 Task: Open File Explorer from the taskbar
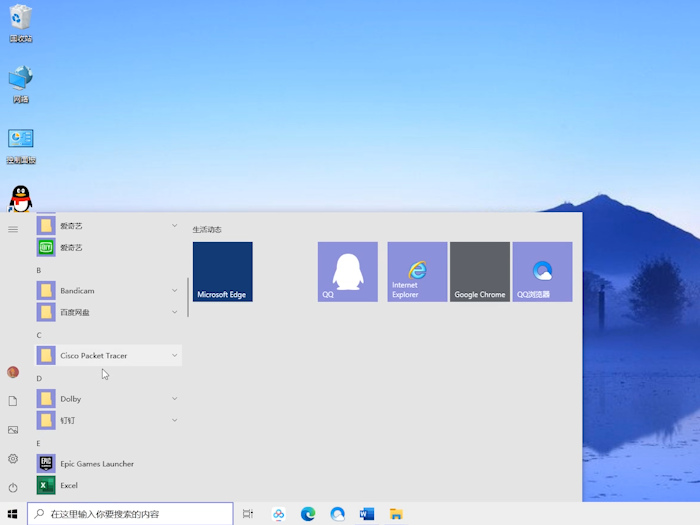click(x=396, y=514)
